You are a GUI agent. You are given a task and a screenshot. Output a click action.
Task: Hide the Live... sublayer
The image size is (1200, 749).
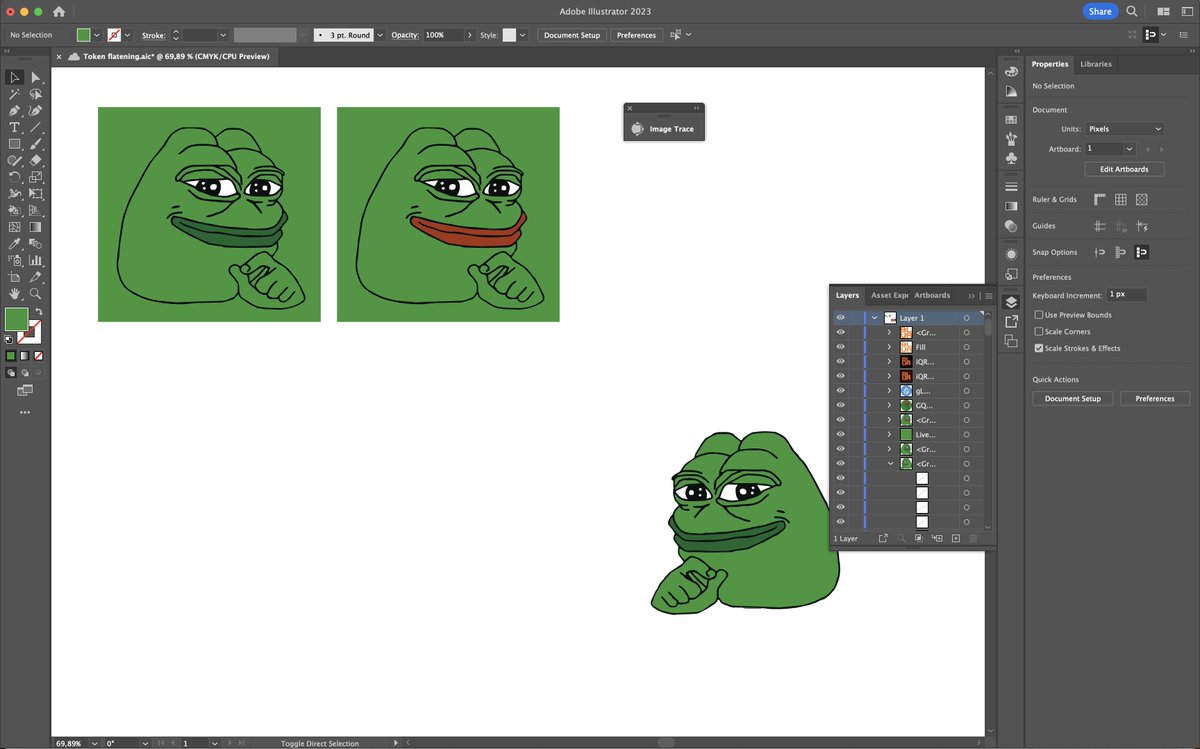tap(840, 435)
